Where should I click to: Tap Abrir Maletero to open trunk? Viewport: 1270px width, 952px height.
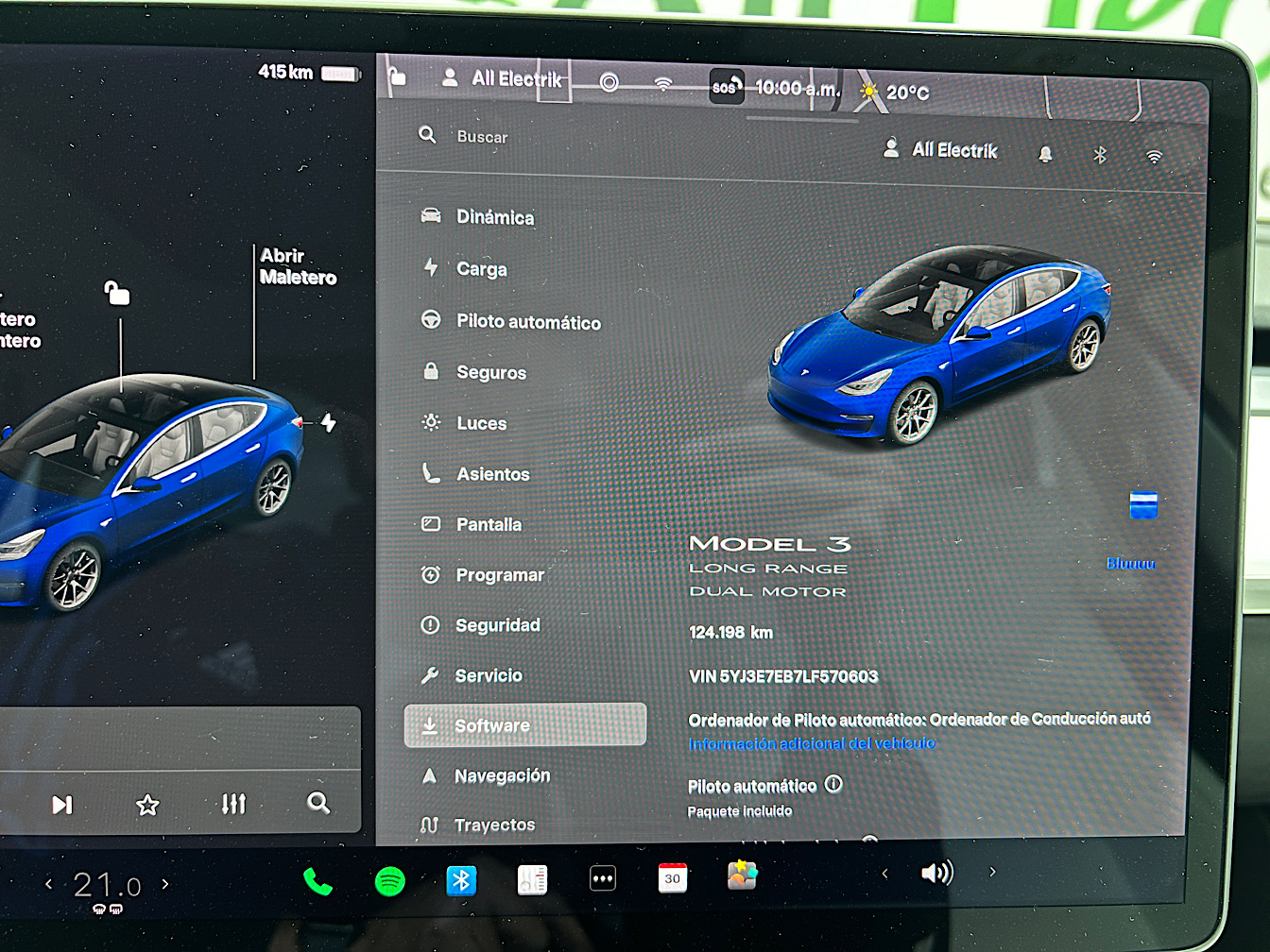pyautogui.click(x=298, y=266)
